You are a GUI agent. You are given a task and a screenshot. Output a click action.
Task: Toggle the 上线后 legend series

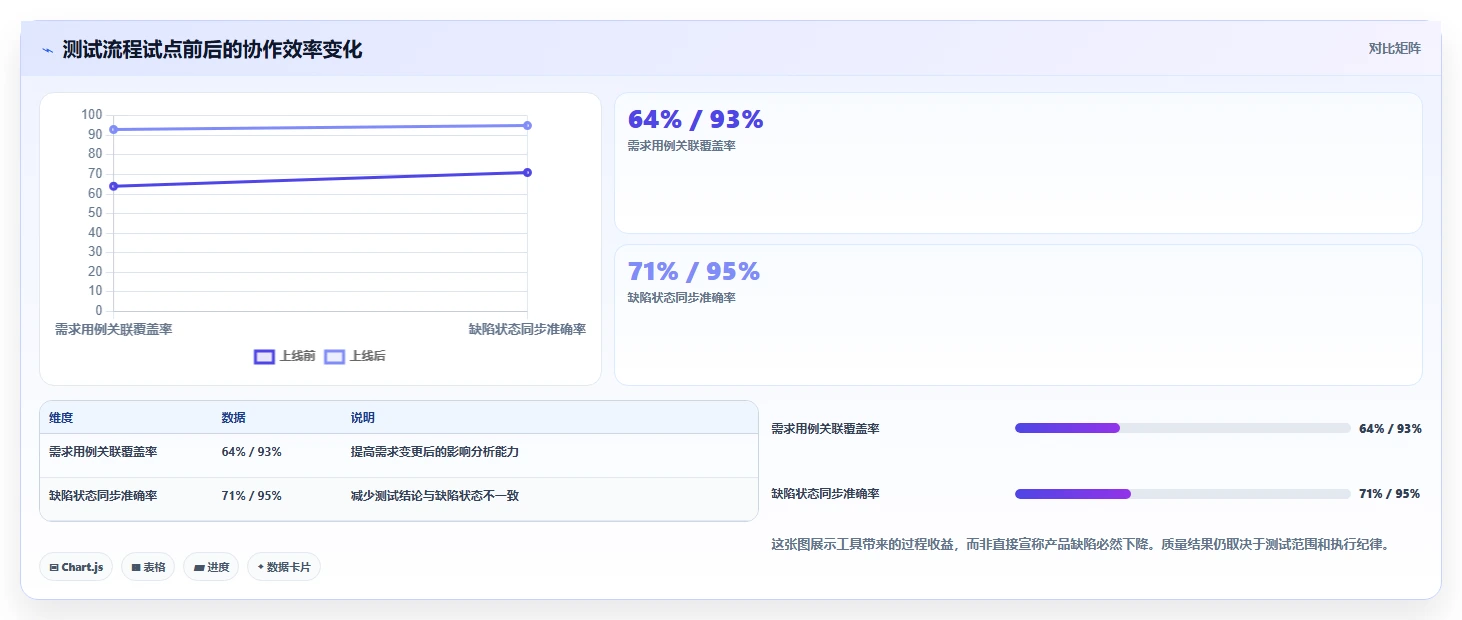[x=355, y=356]
